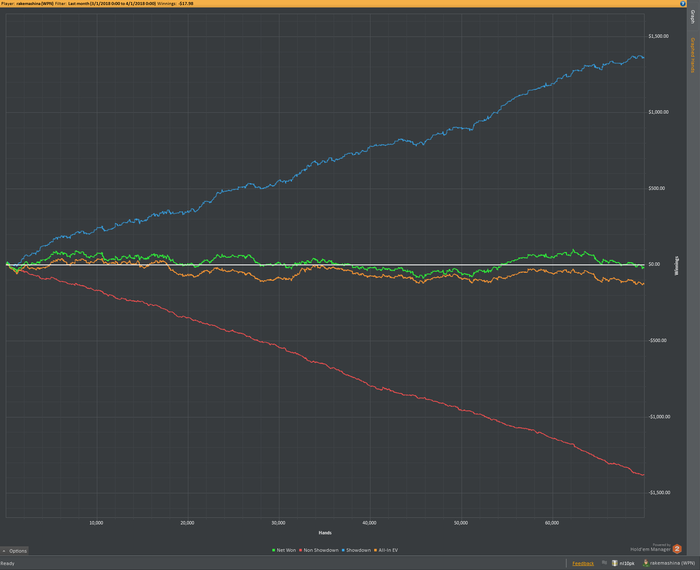The width and height of the screenshot is (700, 570).
Task: Click the 60,000 hands axis label
Action: point(552,523)
